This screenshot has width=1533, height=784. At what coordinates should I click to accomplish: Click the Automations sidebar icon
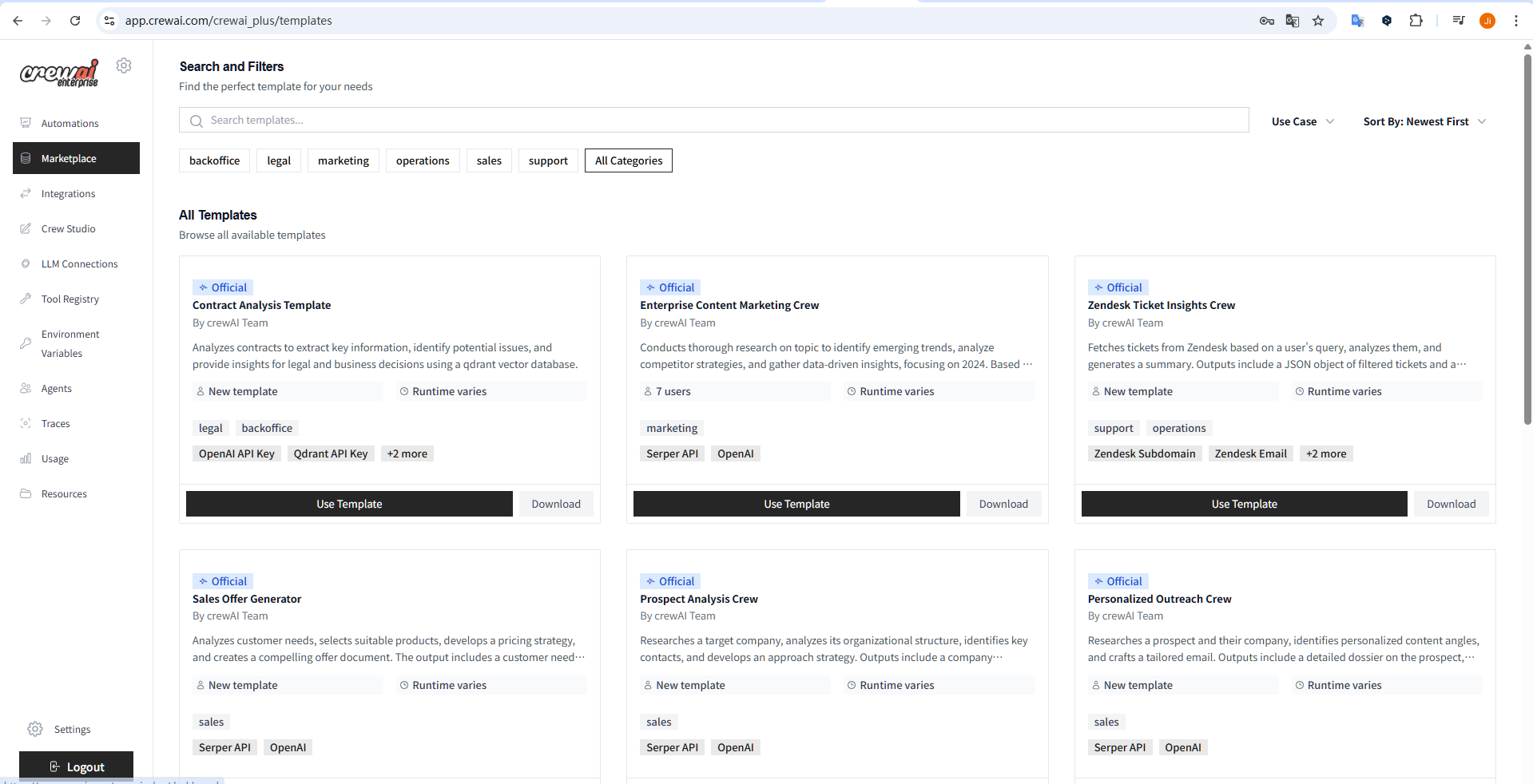click(26, 123)
